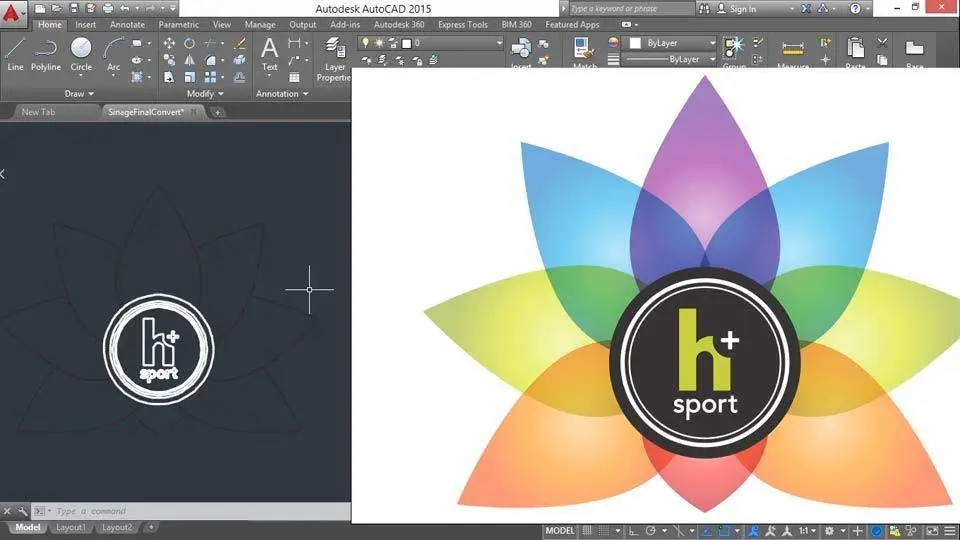Add a new layout with plus button

pos(151,527)
